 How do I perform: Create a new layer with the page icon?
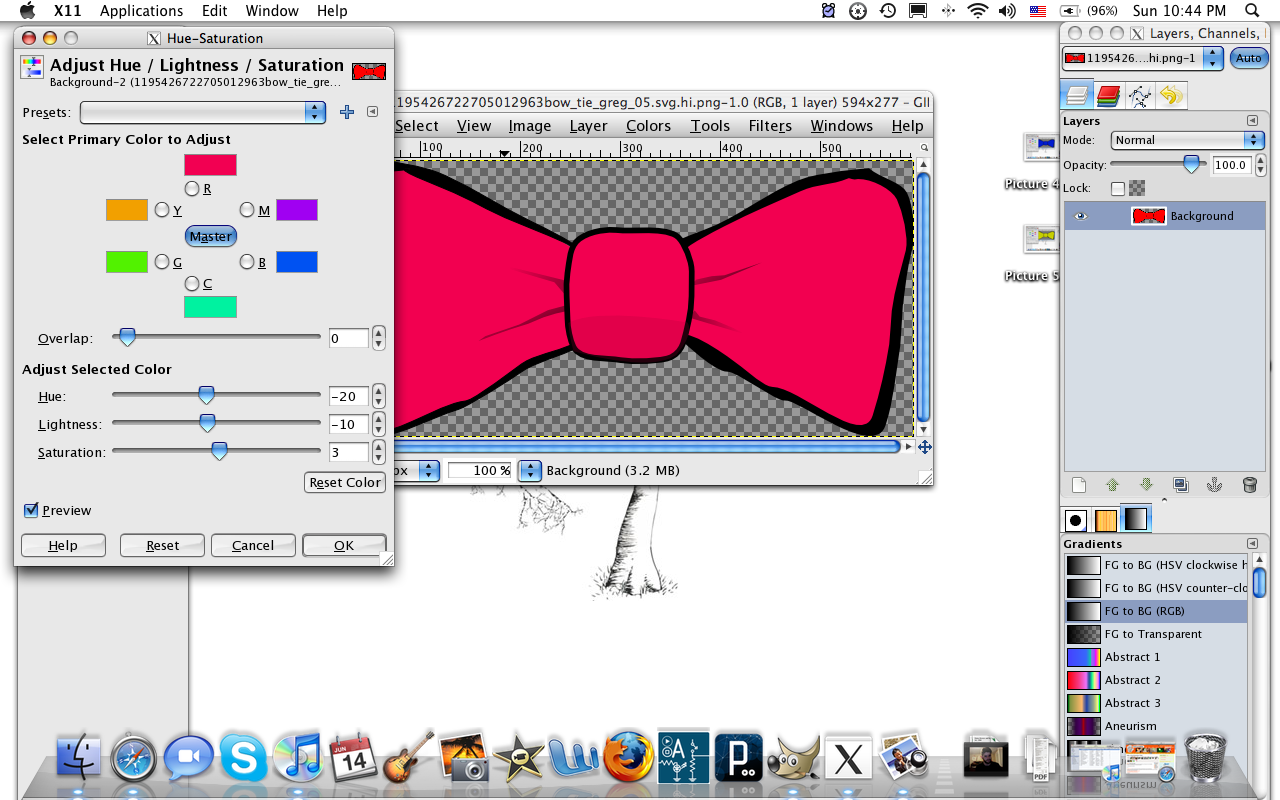coord(1078,485)
